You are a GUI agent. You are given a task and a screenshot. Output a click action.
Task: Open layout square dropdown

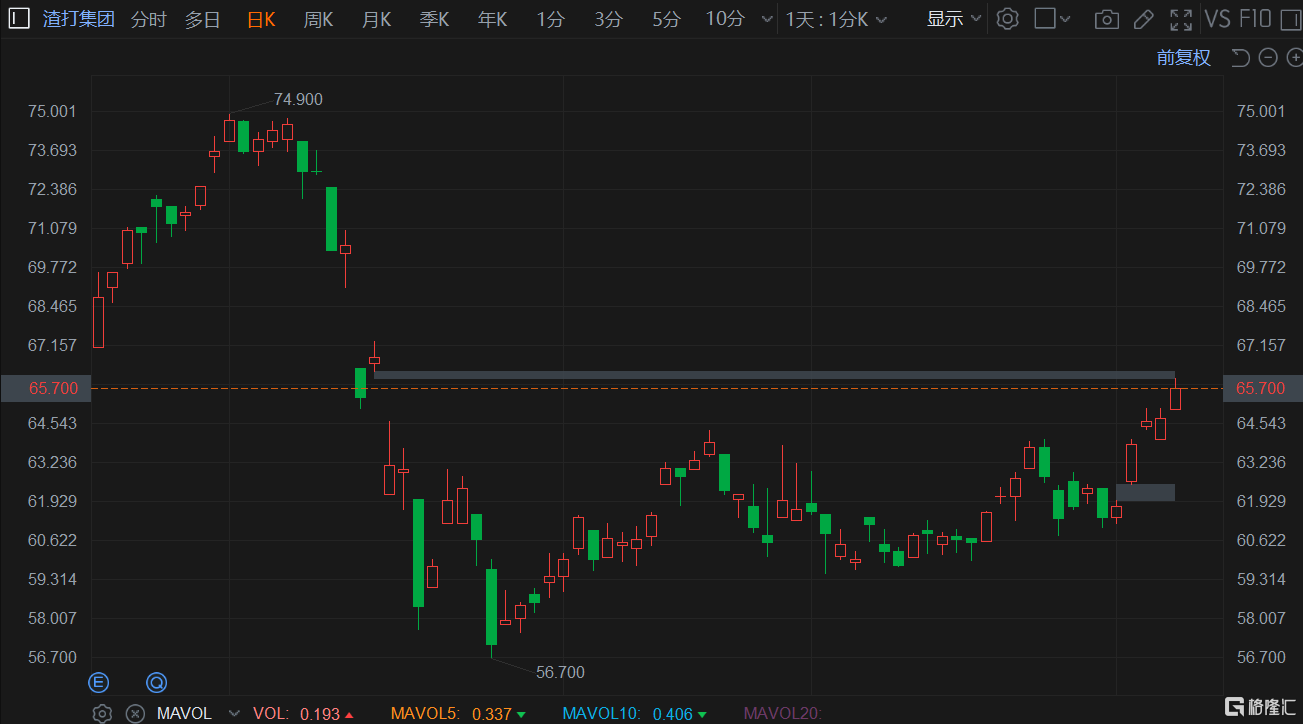(x=1052, y=19)
